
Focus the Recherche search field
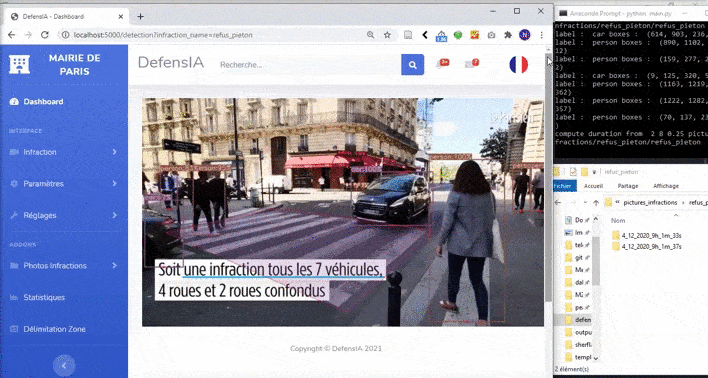[x=309, y=65]
